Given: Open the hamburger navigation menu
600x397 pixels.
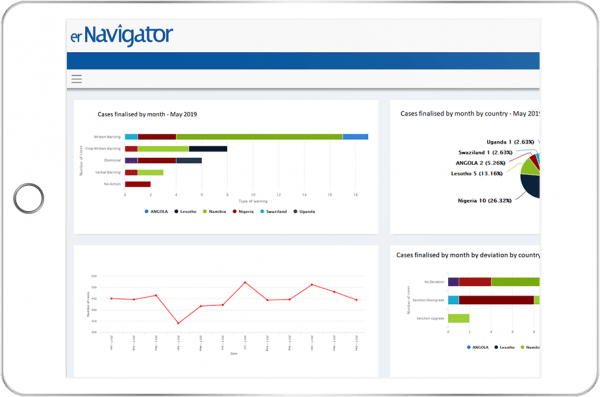Looking at the screenshot, I should (77, 79).
